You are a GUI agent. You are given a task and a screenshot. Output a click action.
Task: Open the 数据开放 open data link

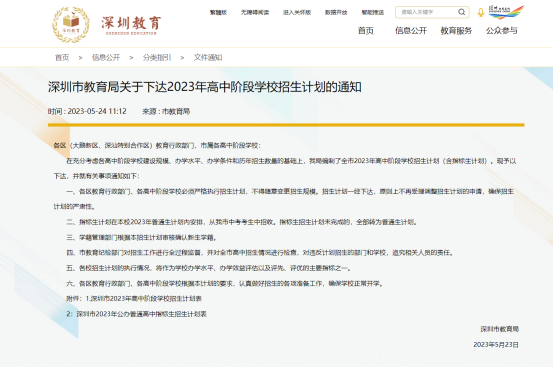click(336, 12)
